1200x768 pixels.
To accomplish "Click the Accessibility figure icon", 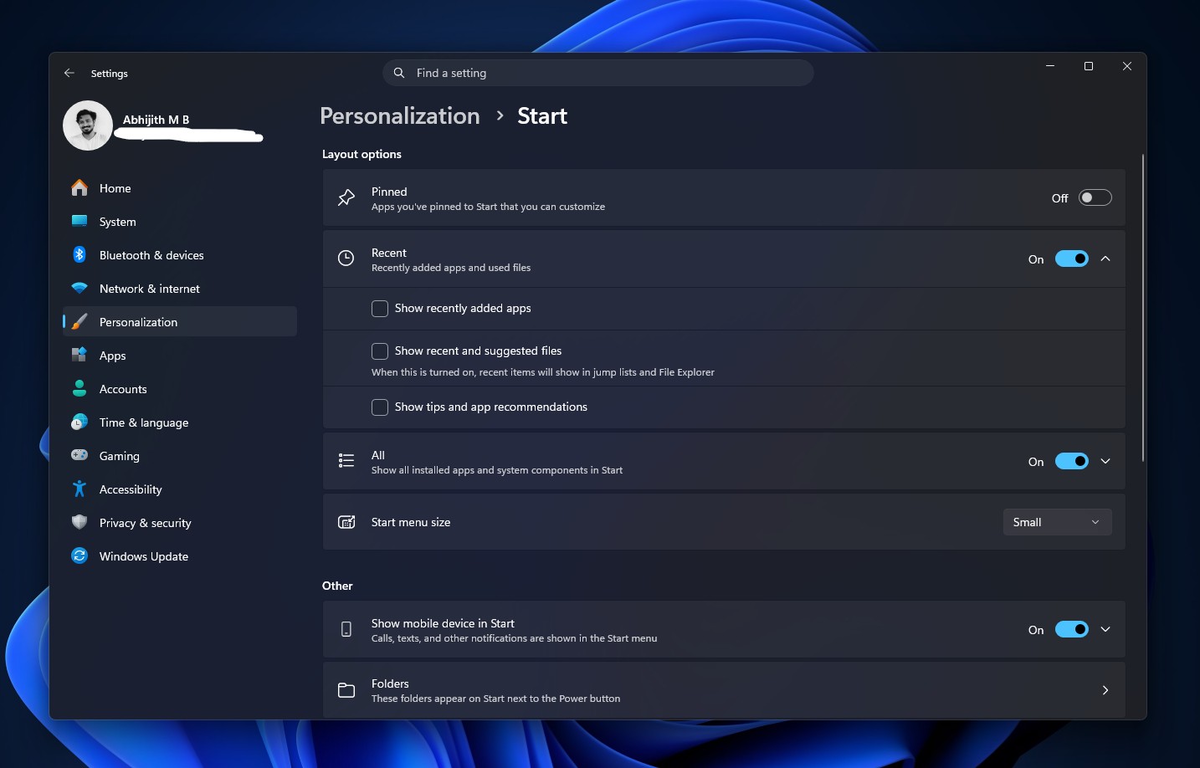I will coord(79,489).
